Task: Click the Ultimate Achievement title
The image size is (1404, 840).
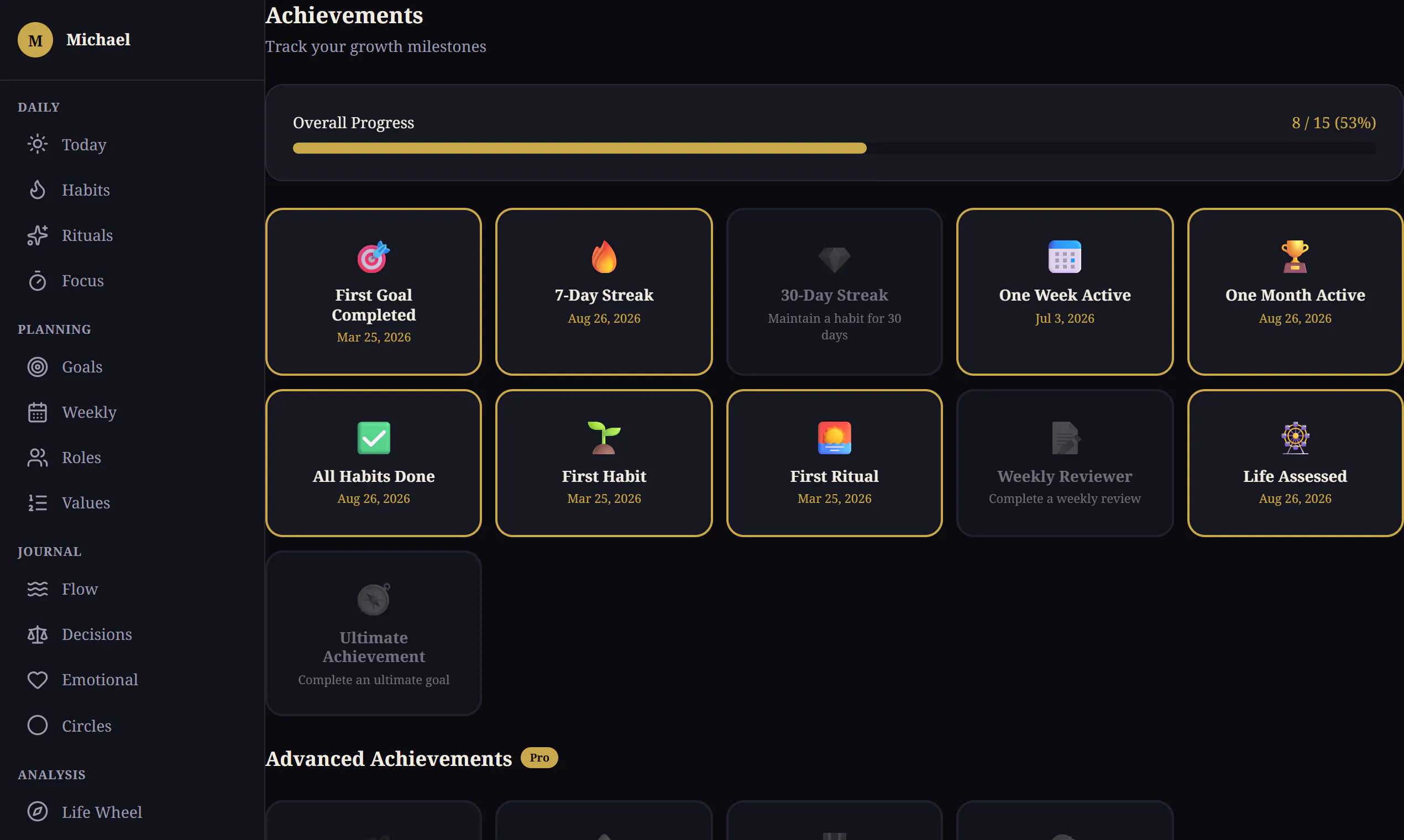Action: pos(374,647)
